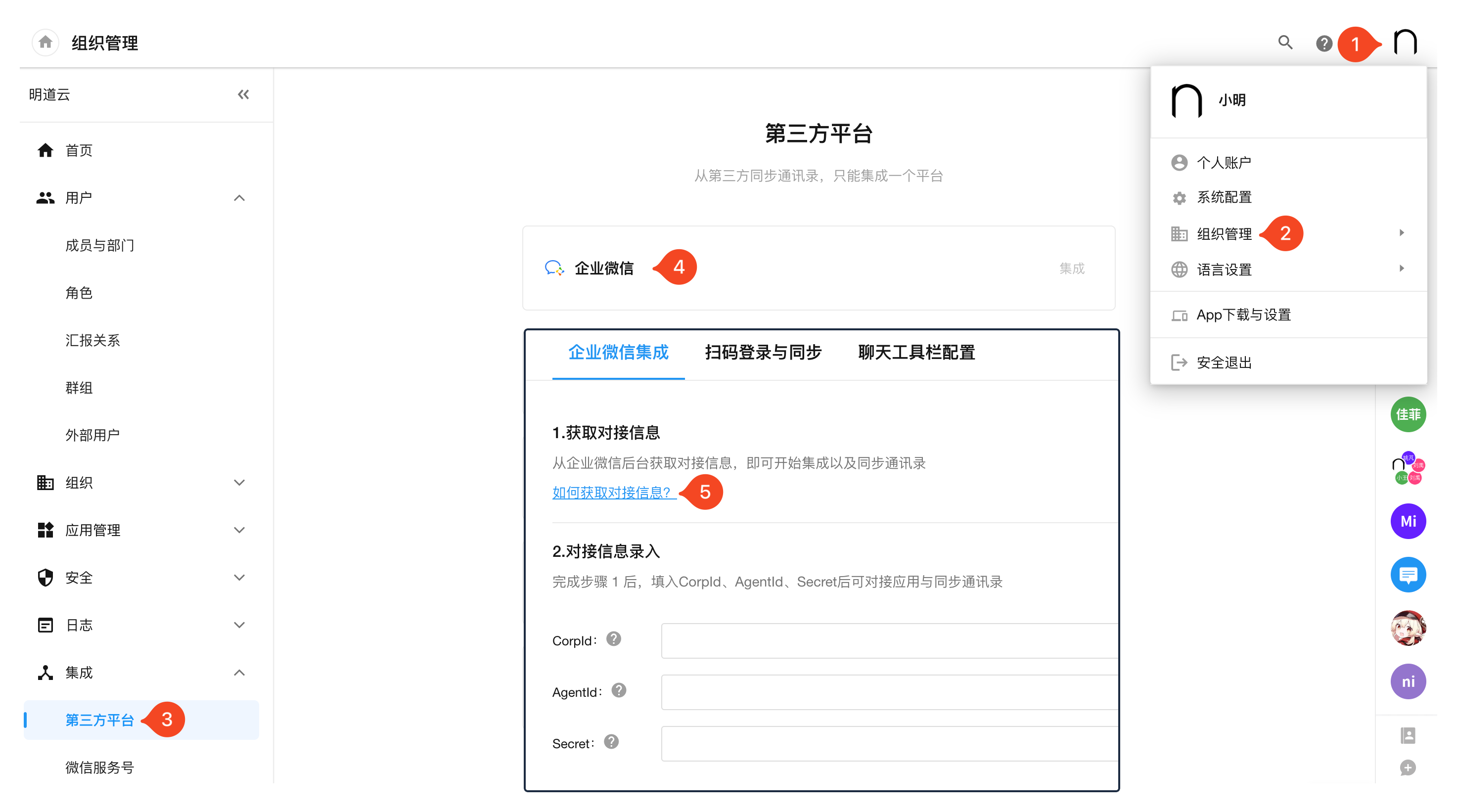Collapse the sidebar with double-chevron icon

click(x=243, y=94)
